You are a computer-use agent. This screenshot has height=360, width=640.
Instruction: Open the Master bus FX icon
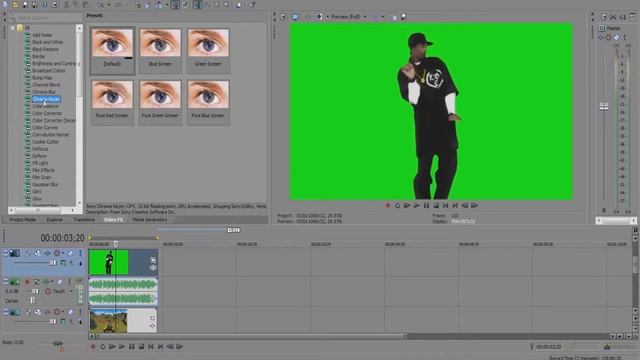(x=601, y=37)
